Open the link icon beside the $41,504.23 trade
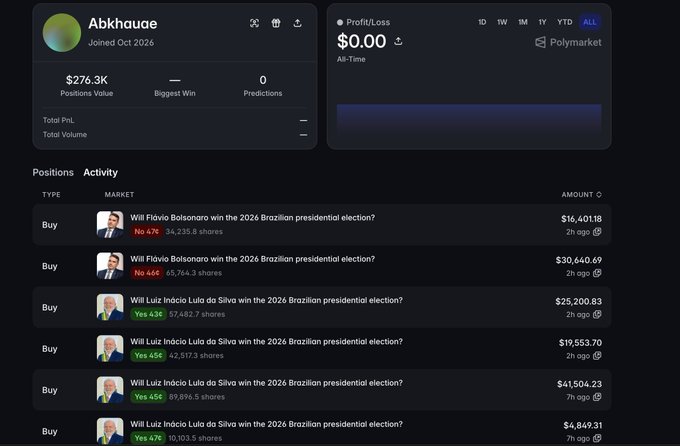Screen dimensions: 680x446 click(597, 397)
